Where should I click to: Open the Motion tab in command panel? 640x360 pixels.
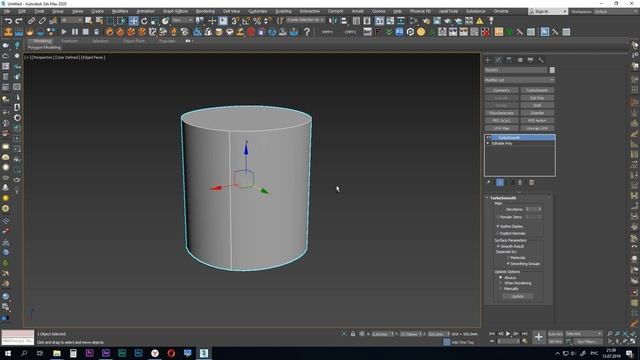tap(520, 60)
